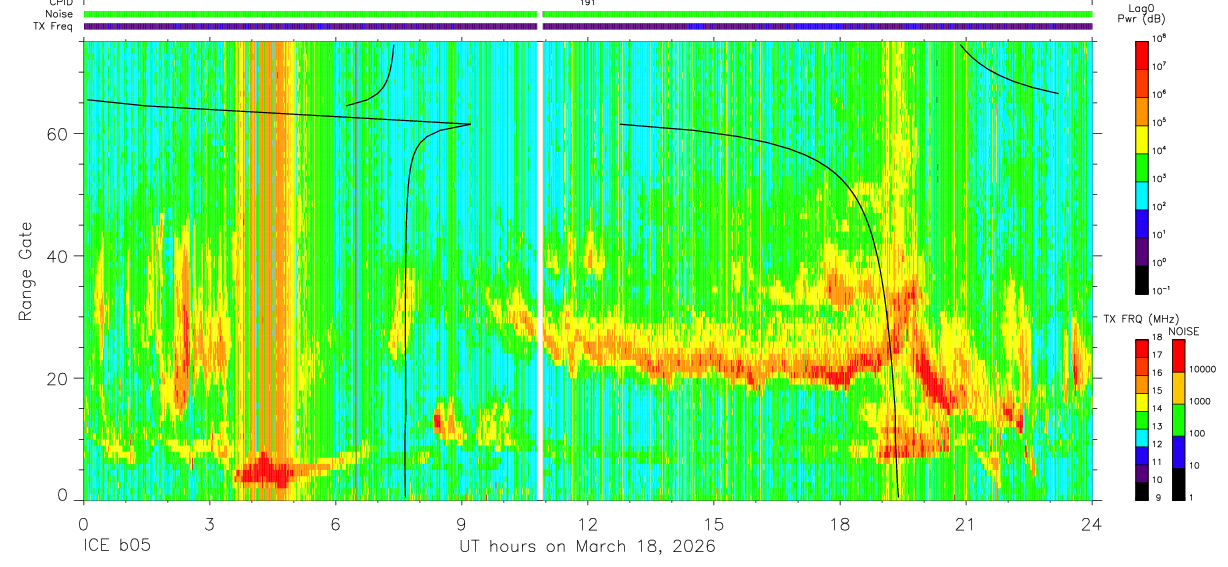The width and height of the screenshot is (1228, 567).
Task: Click the orange band of the NOISE colorbar
Action: click(x=1179, y=388)
